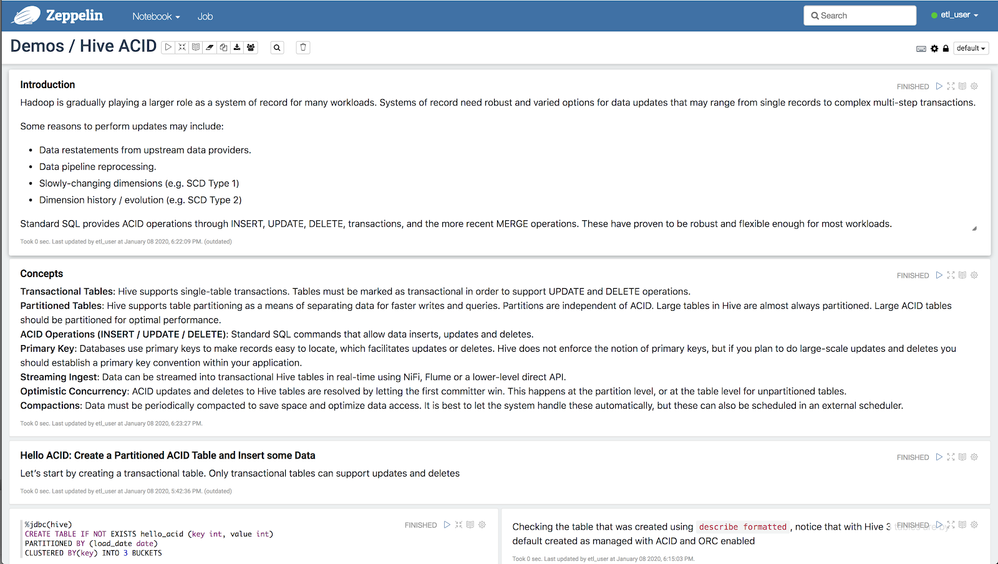Screen dimensions: 998x564
Task: Click in the %jdbc(hive) code editor
Action: tap(210, 539)
